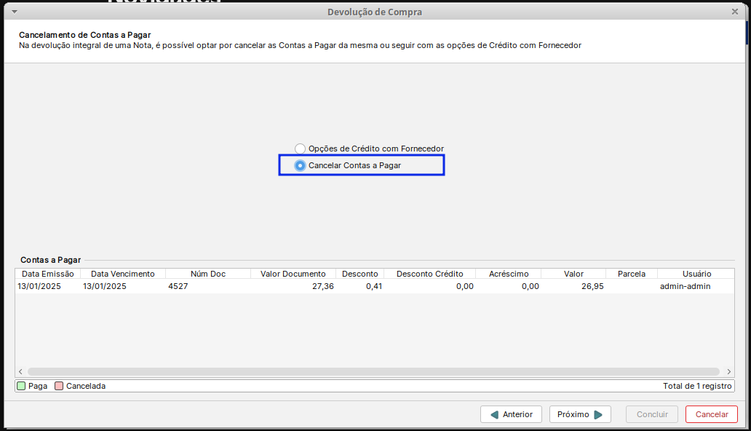Image resolution: width=751 pixels, height=431 pixels.
Task: Click the Valor Documento column header
Action: point(292,273)
